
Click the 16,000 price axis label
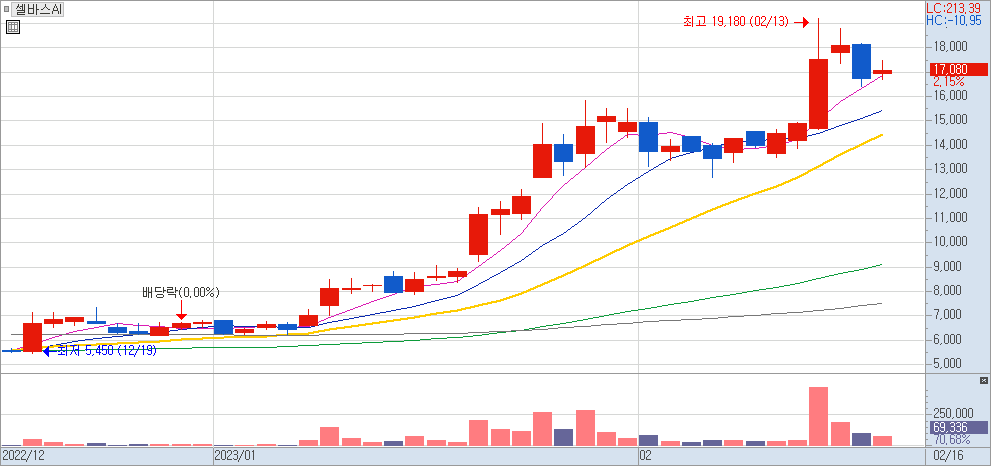click(x=949, y=96)
